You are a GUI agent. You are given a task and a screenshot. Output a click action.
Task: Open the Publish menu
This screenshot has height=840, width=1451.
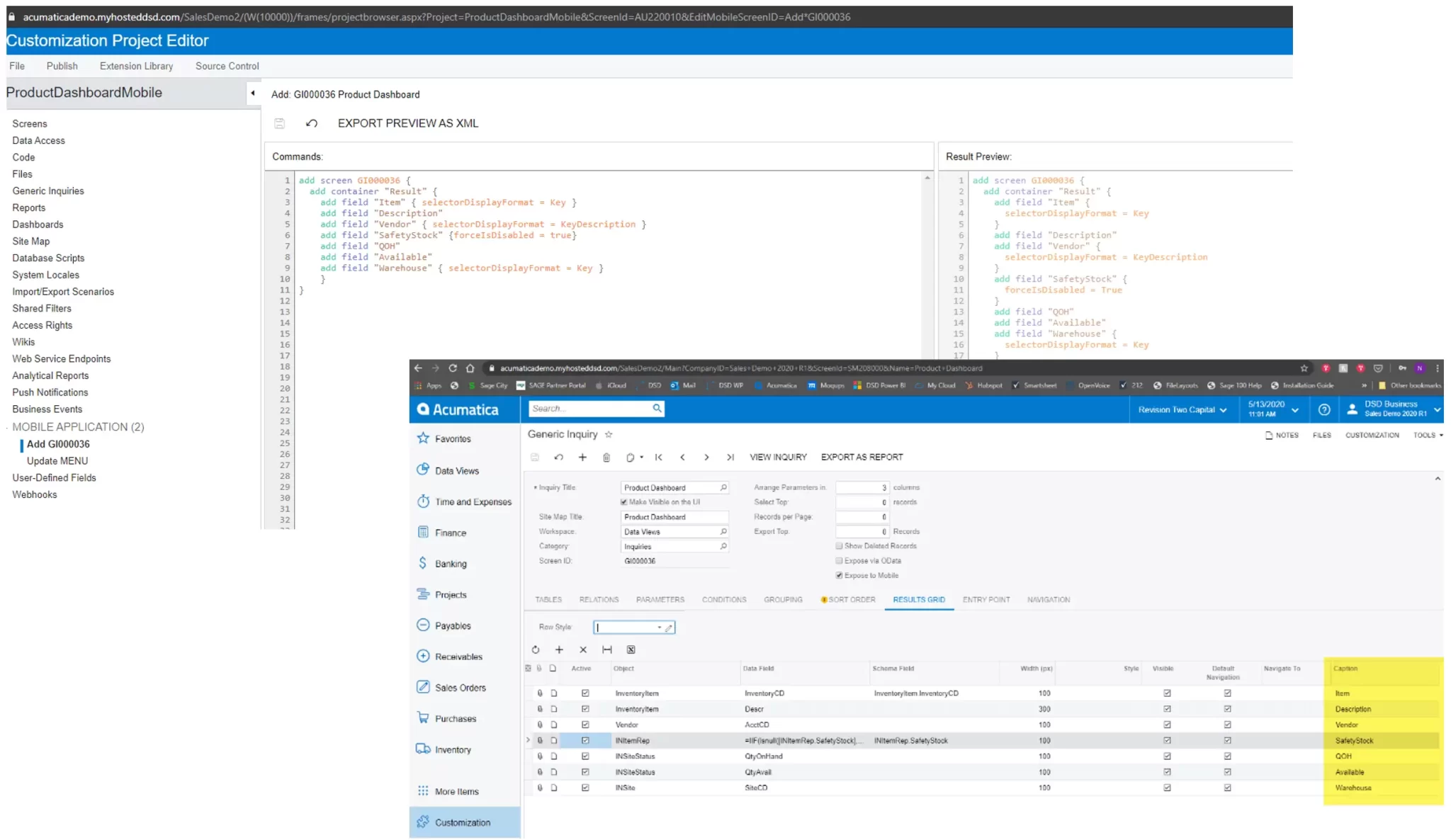click(x=62, y=66)
